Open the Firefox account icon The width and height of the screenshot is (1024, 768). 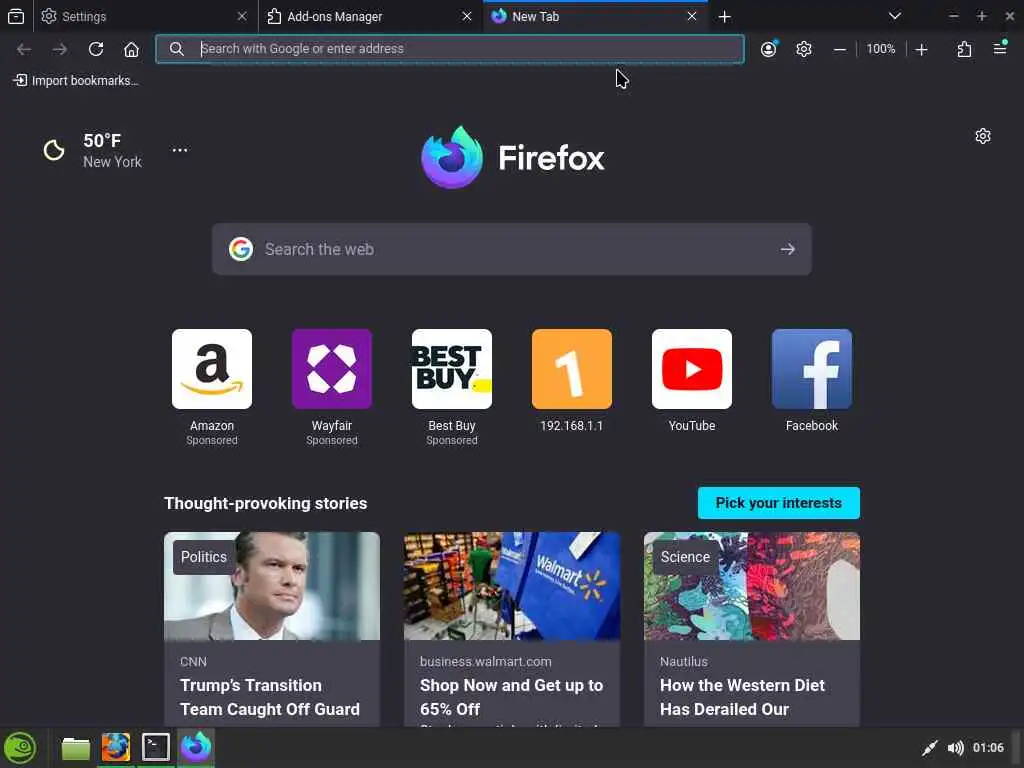click(x=769, y=49)
